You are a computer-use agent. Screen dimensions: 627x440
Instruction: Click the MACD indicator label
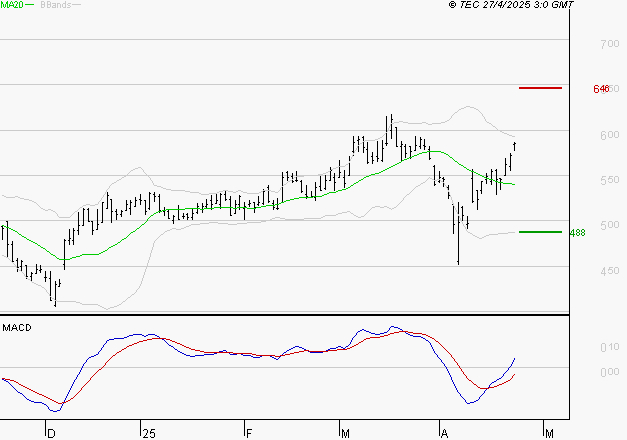pos(17,327)
